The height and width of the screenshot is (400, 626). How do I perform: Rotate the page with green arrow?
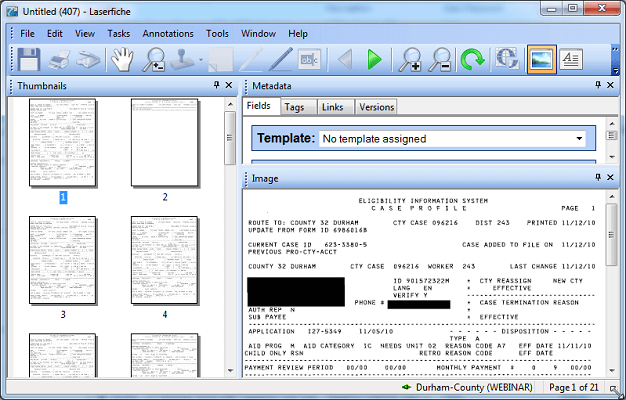(x=472, y=60)
